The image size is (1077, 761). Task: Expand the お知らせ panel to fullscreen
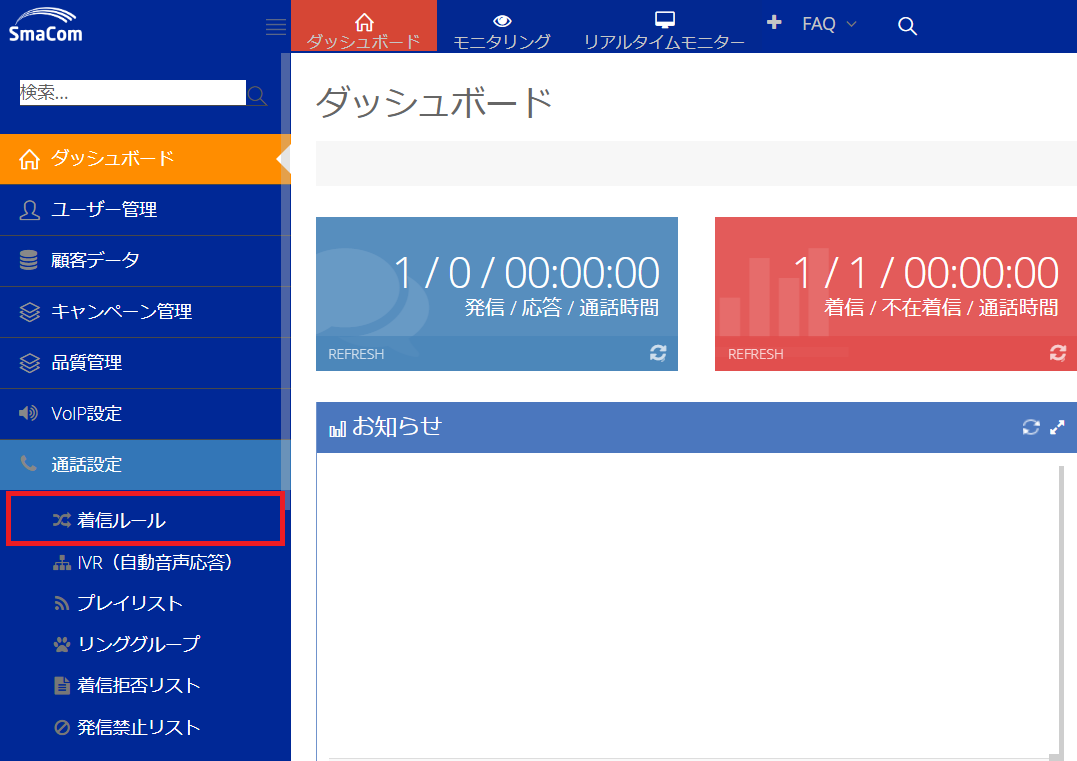(1058, 427)
